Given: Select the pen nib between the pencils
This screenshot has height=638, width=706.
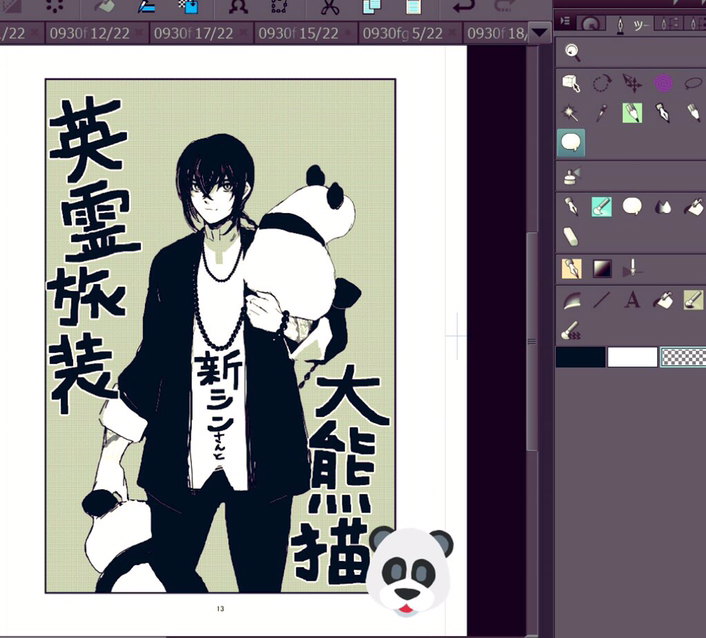Looking at the screenshot, I should point(663,113).
